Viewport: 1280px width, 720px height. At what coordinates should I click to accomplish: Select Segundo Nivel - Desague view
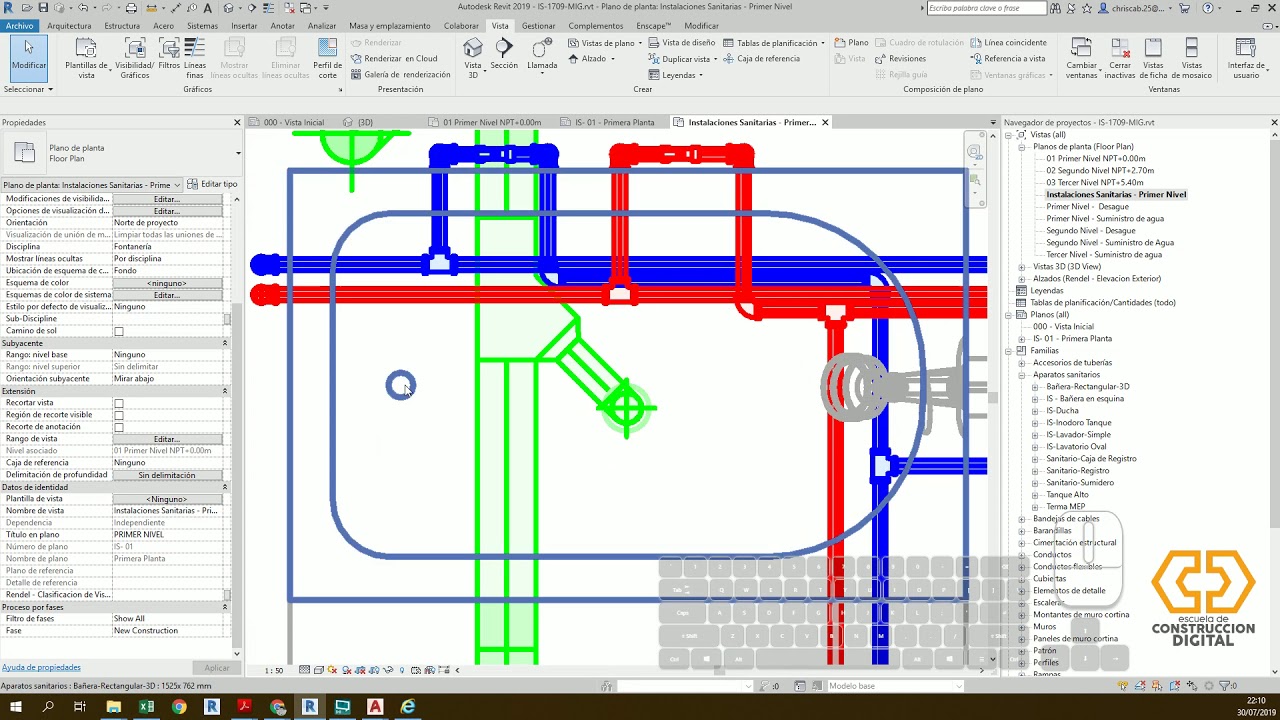[x=1091, y=231]
